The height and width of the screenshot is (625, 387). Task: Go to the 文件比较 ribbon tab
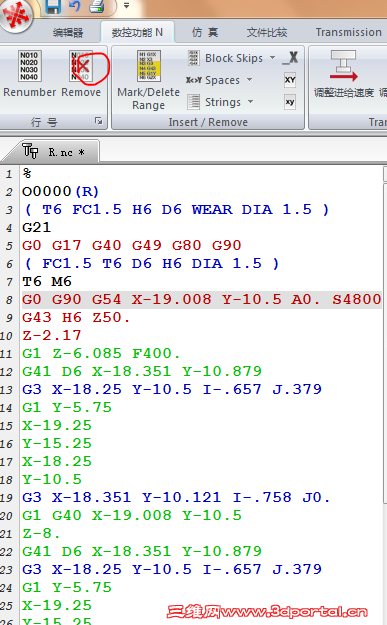click(267, 32)
